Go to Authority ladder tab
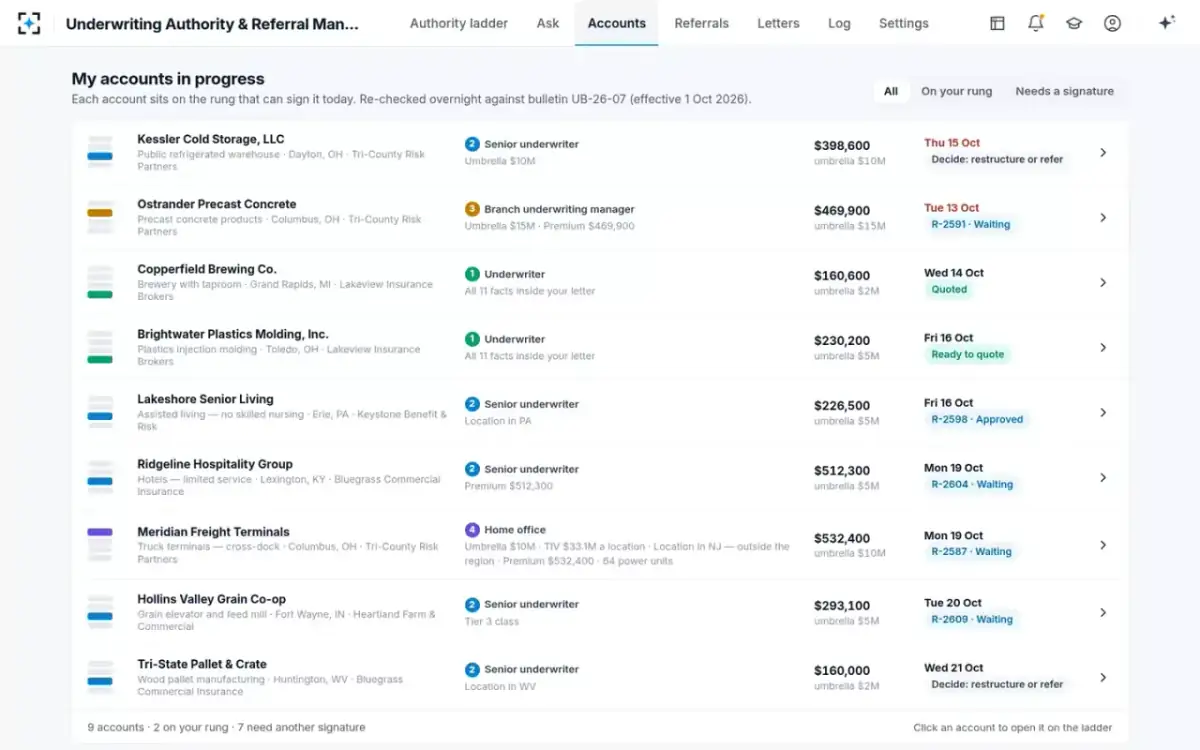1200x750 pixels. pos(459,23)
